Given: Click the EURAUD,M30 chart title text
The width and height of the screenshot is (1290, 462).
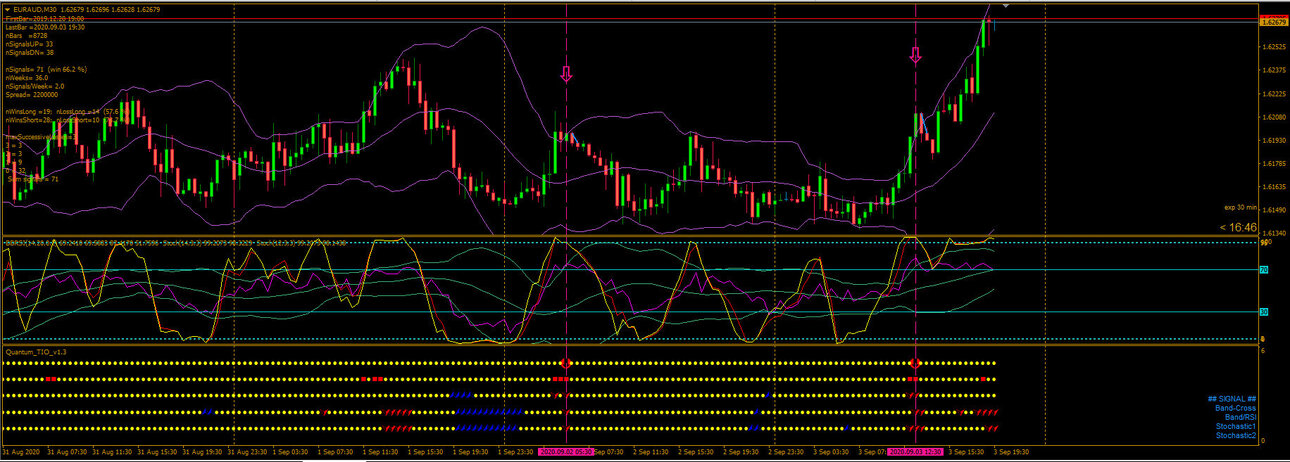Looking at the screenshot, I should point(36,9).
